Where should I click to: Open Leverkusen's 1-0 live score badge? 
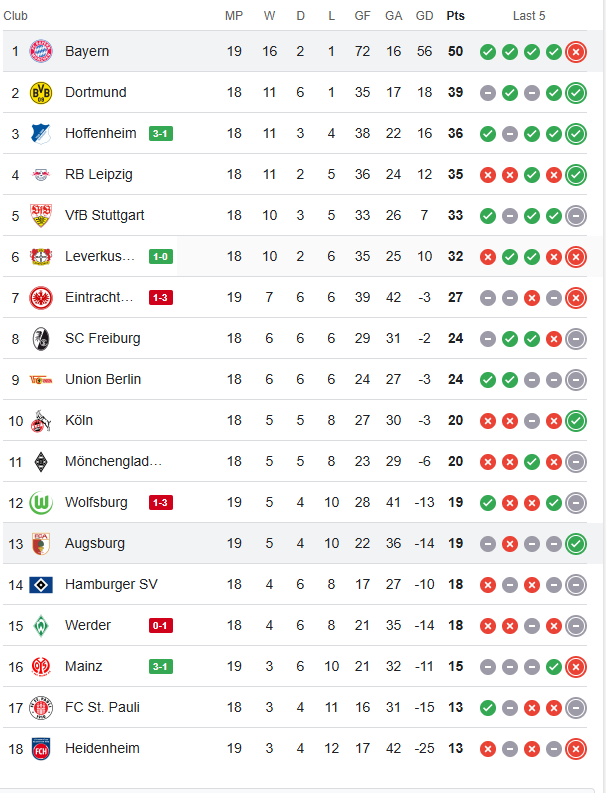pos(160,256)
